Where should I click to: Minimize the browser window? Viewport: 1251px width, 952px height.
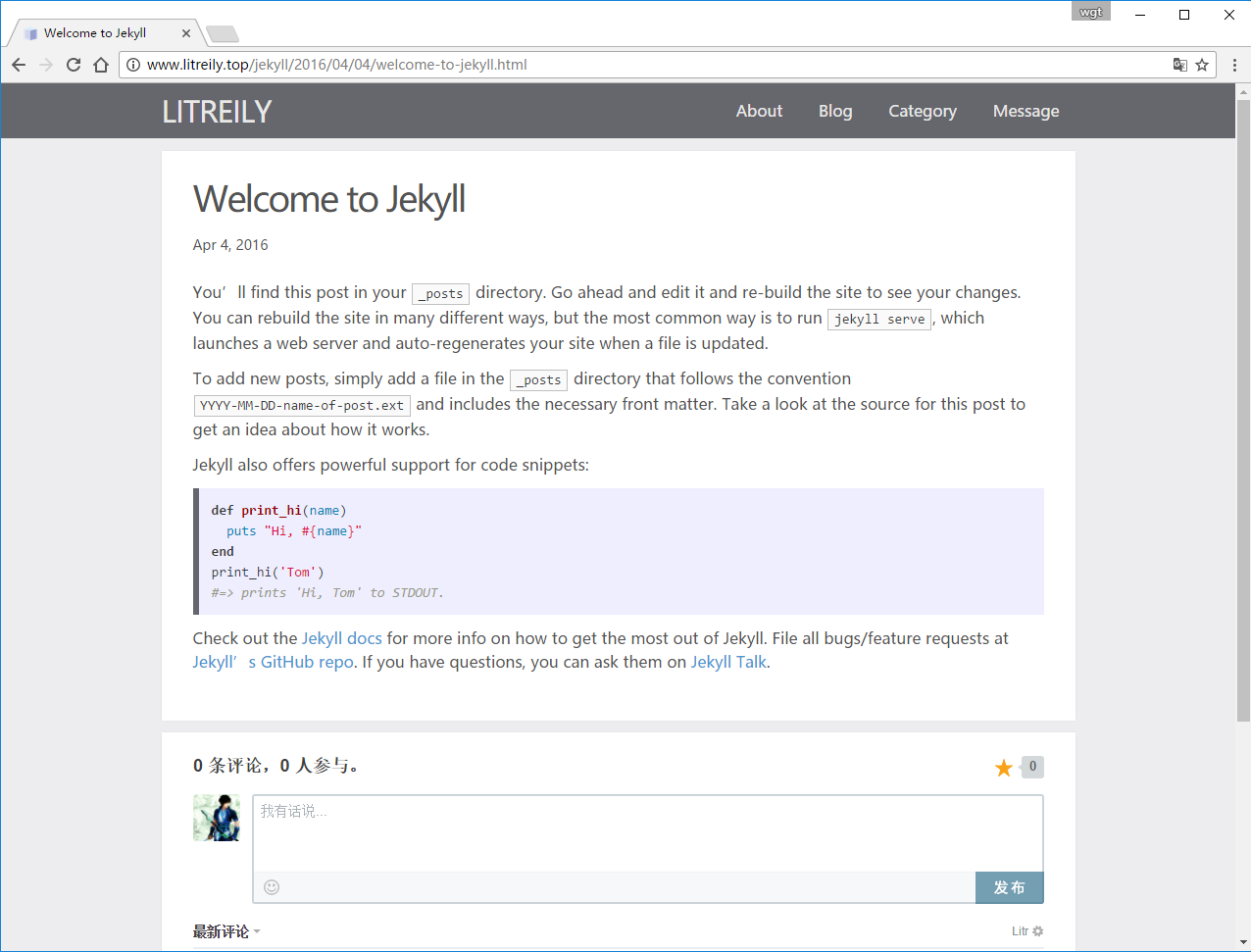(x=1140, y=15)
